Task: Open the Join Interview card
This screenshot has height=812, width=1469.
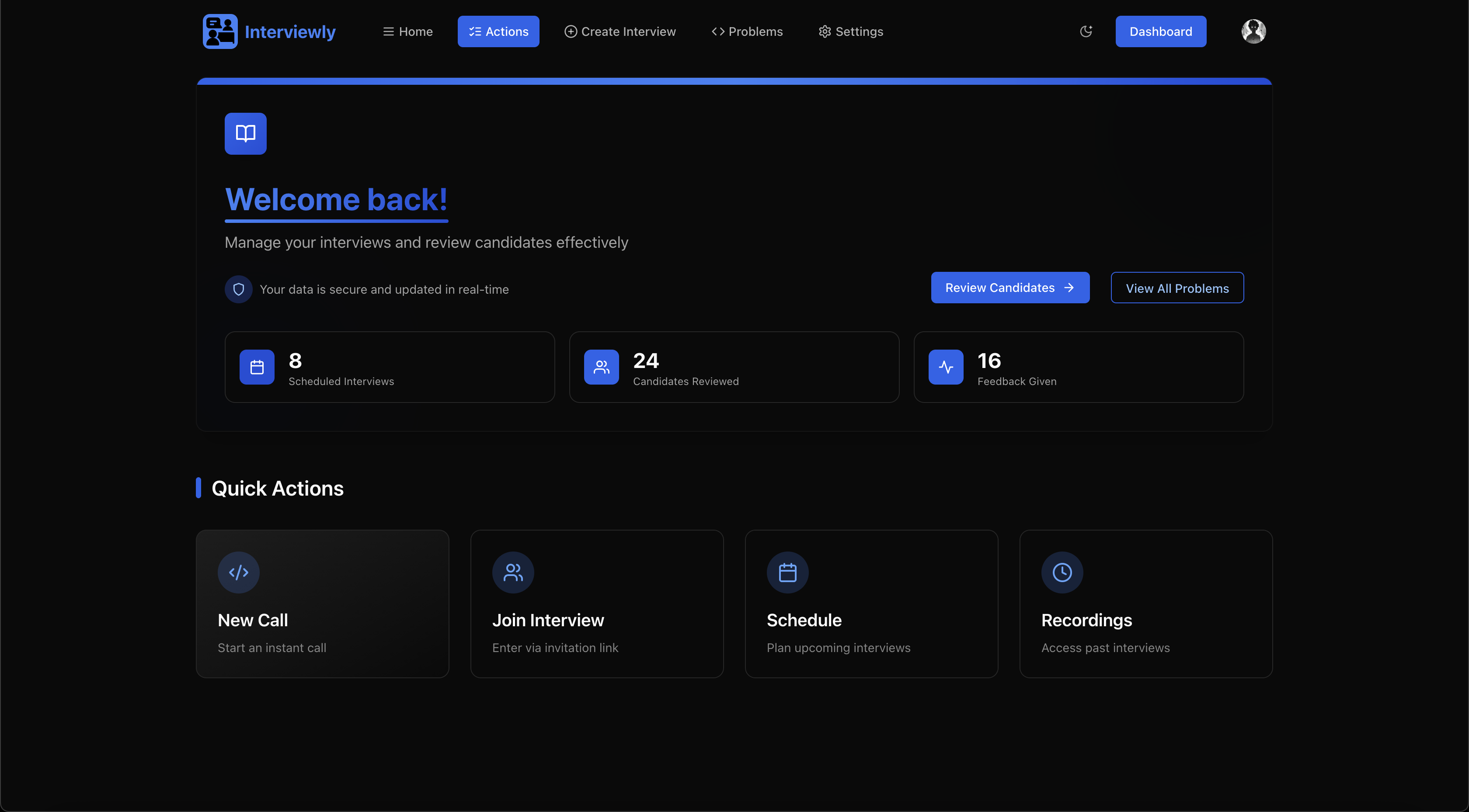Action: (596, 604)
